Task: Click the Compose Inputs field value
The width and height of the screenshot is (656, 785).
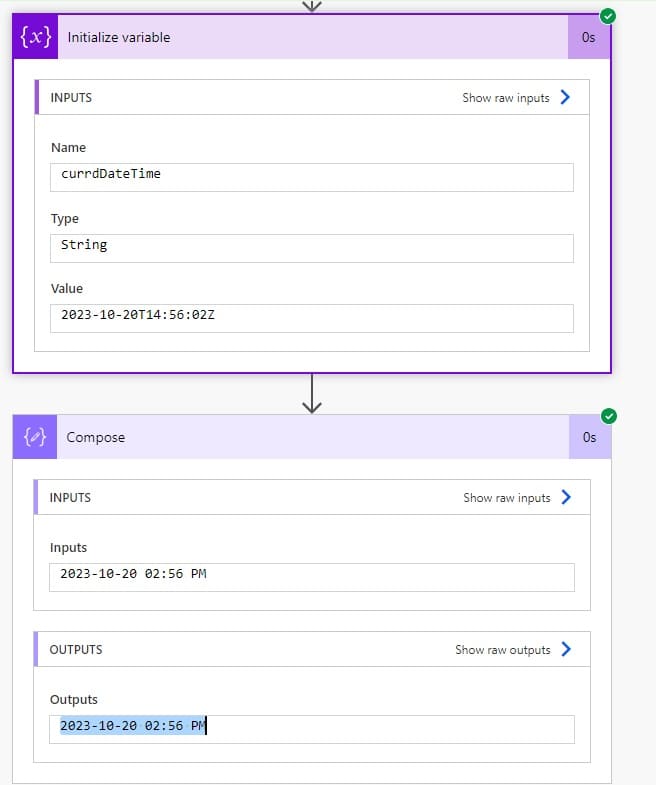Action: (x=311, y=577)
